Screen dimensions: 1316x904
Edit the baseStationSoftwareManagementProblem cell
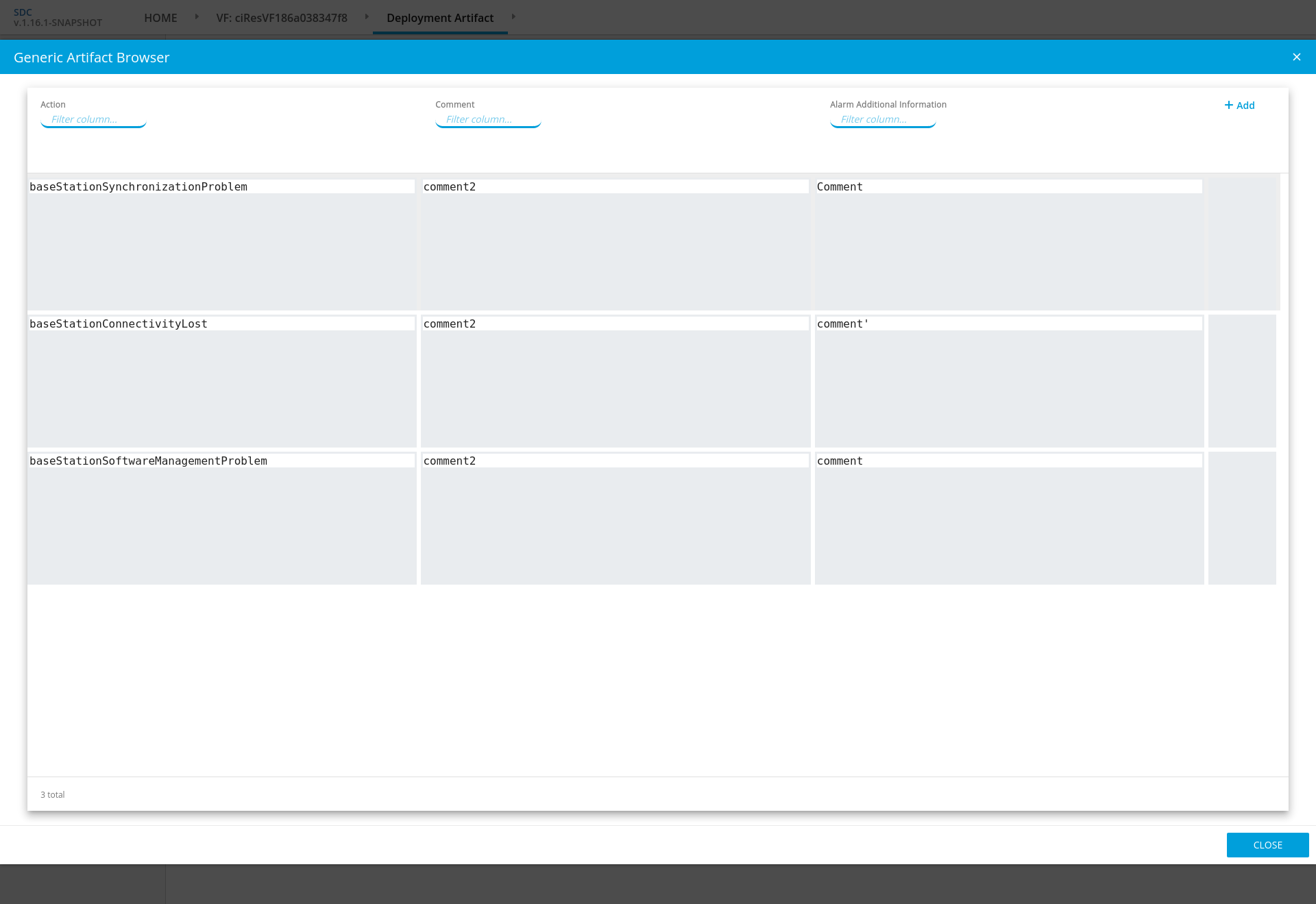pyautogui.click(x=221, y=461)
